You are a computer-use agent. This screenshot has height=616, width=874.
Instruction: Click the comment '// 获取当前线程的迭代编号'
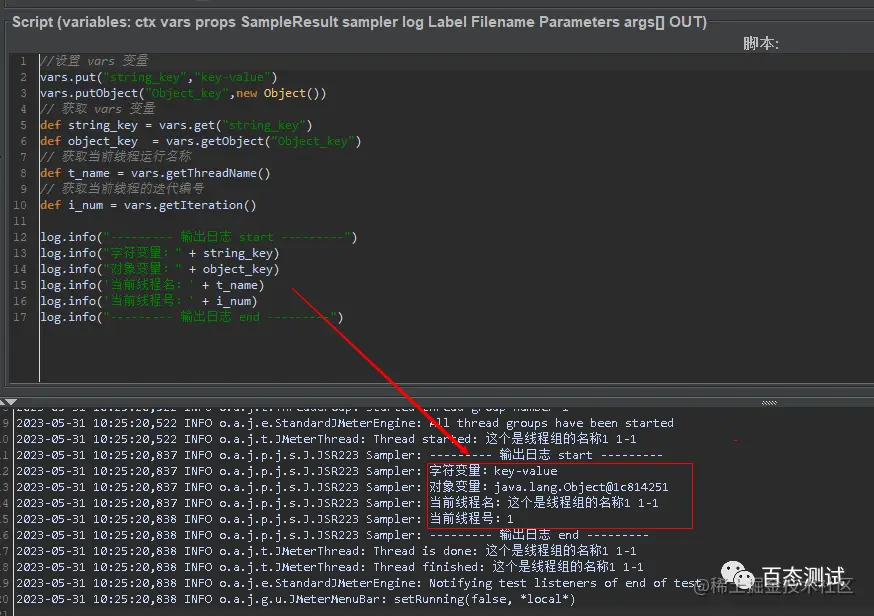coord(122,188)
